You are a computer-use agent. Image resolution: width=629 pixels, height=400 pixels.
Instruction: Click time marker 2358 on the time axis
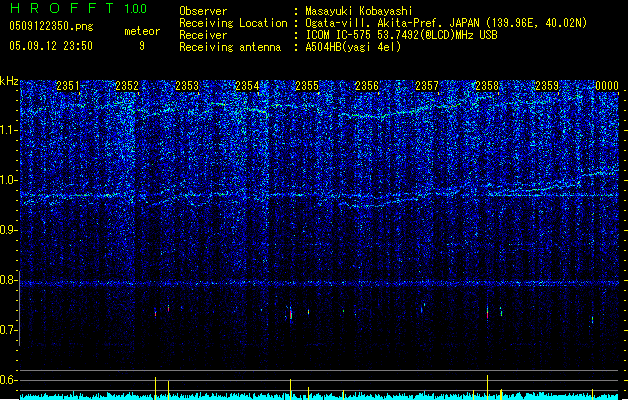(x=487, y=86)
